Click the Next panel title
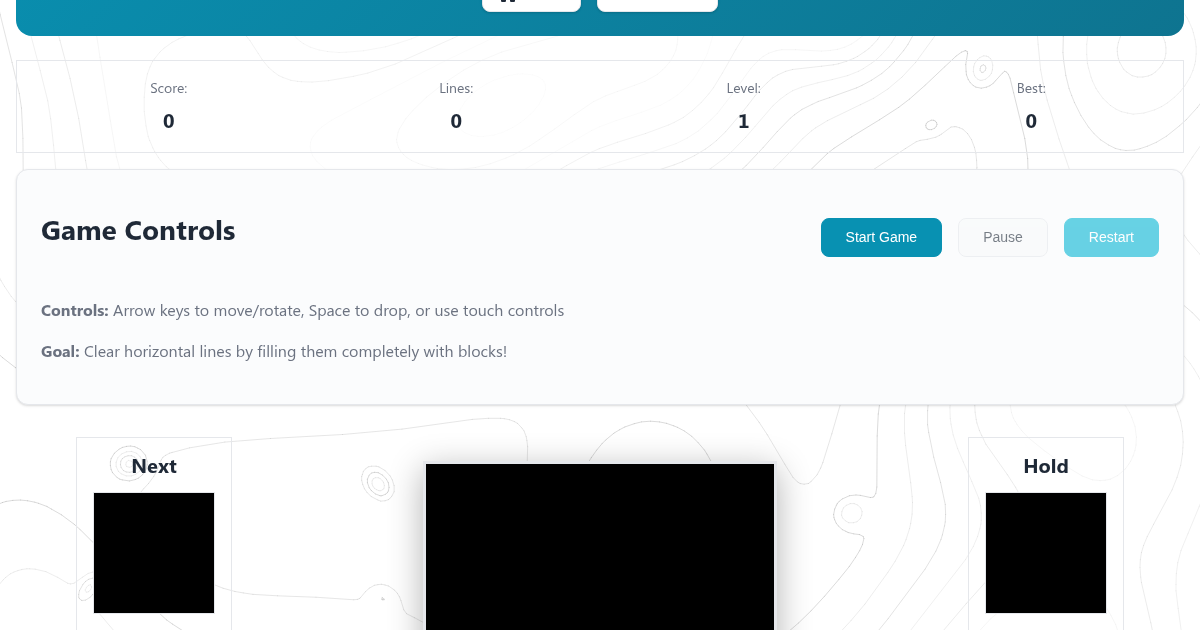The height and width of the screenshot is (630, 1200). click(154, 466)
